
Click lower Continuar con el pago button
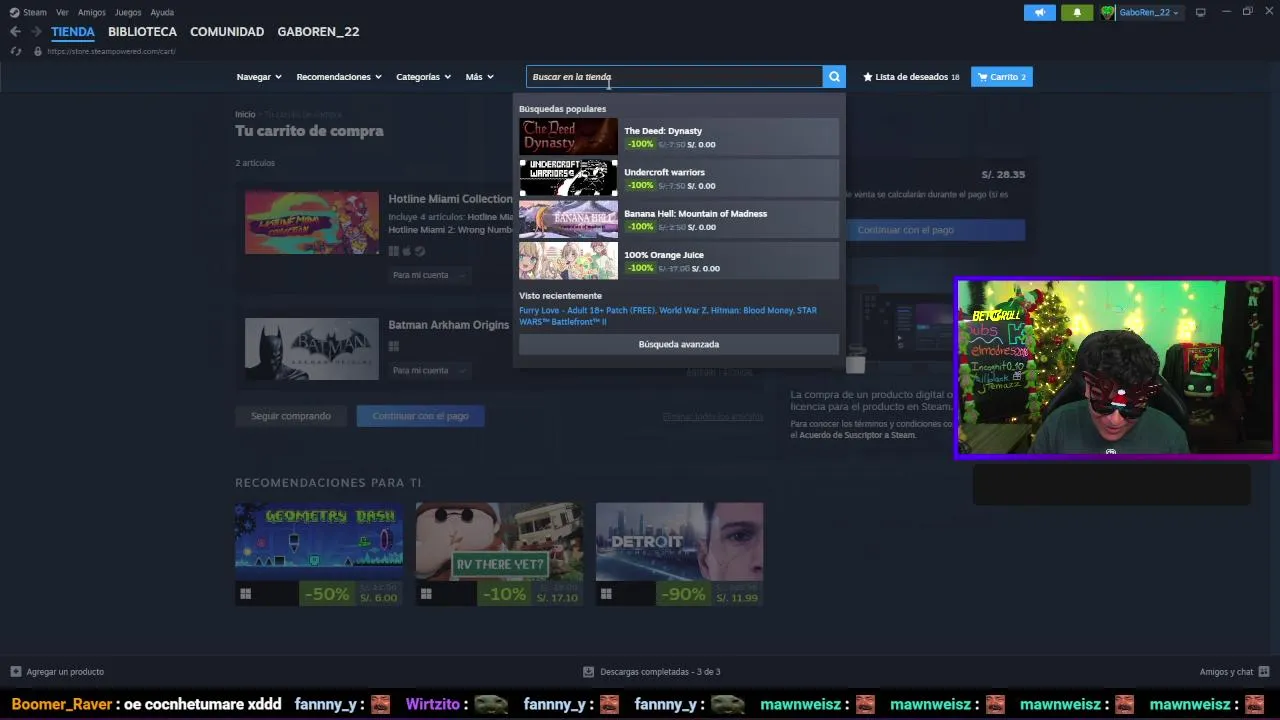click(x=420, y=416)
